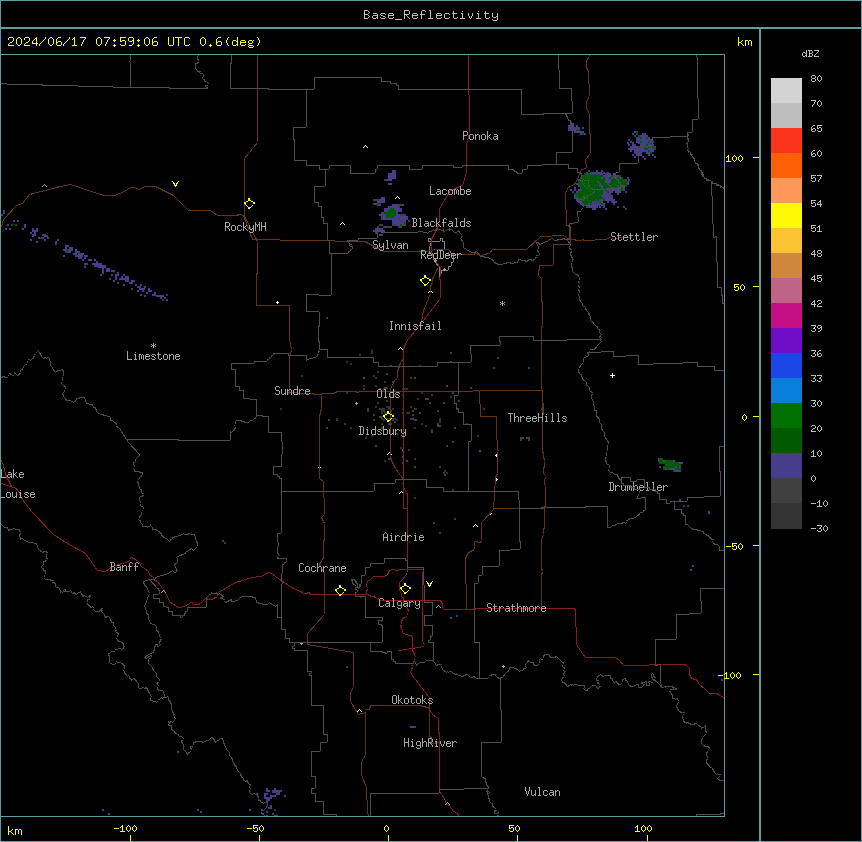Click the Strathmore label
The width and height of the screenshot is (862, 842).
point(516,608)
